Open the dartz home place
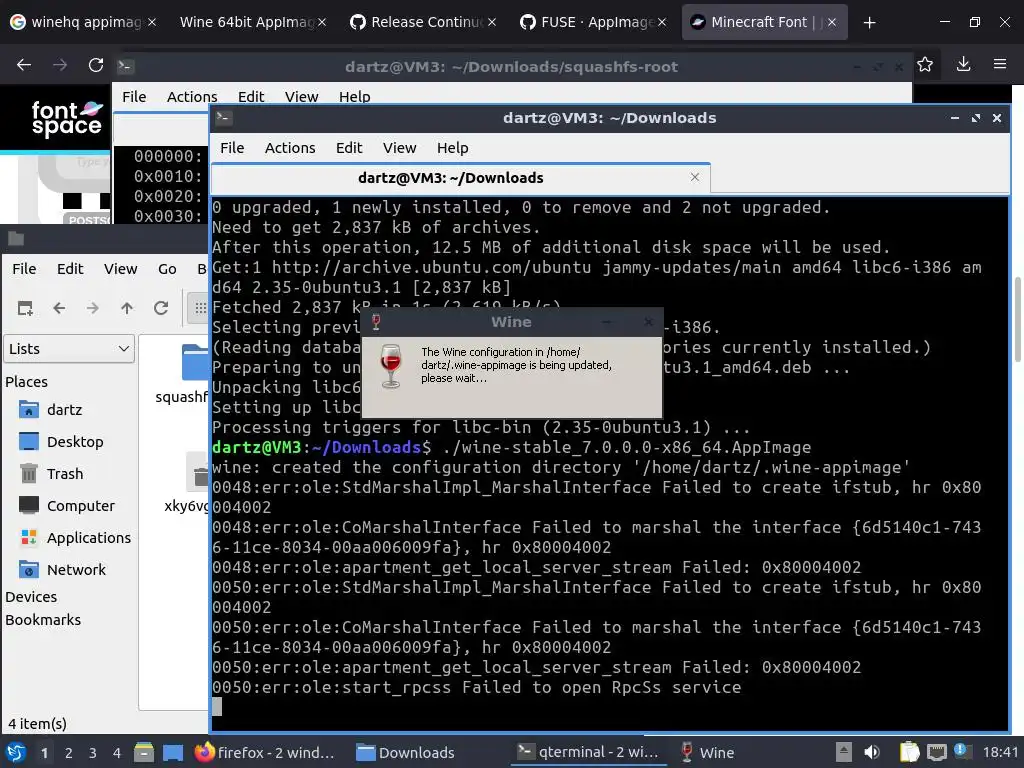The width and height of the screenshot is (1024, 768). point(51,410)
